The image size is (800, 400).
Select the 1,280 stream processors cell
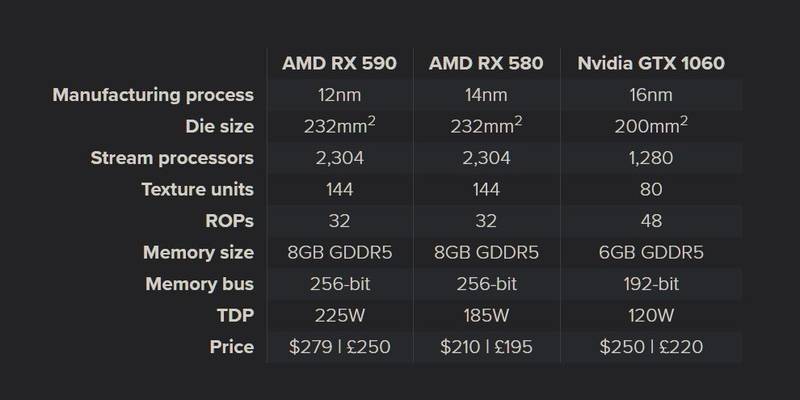coord(651,158)
